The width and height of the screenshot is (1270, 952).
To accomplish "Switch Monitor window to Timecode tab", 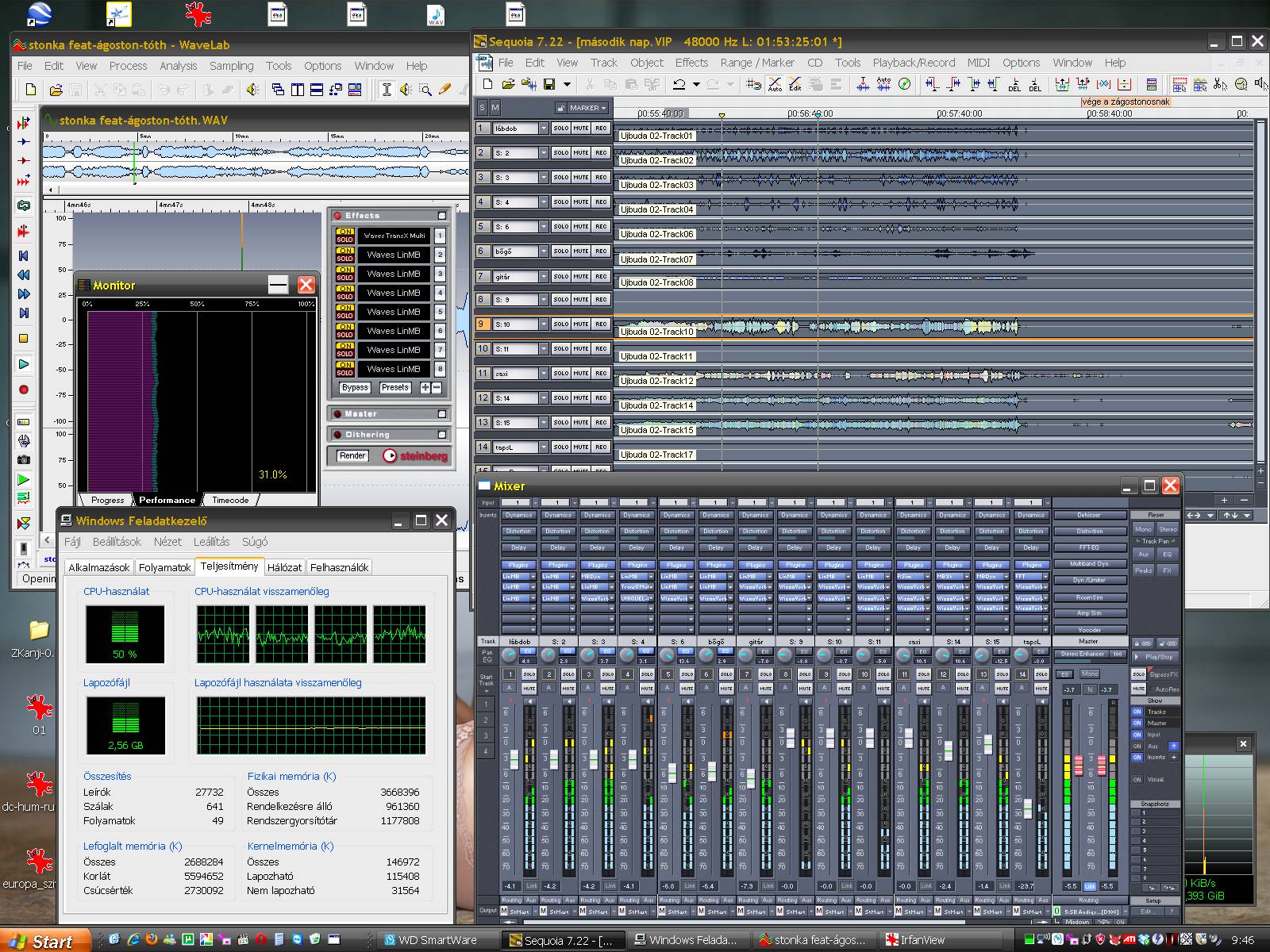I will click(x=230, y=500).
